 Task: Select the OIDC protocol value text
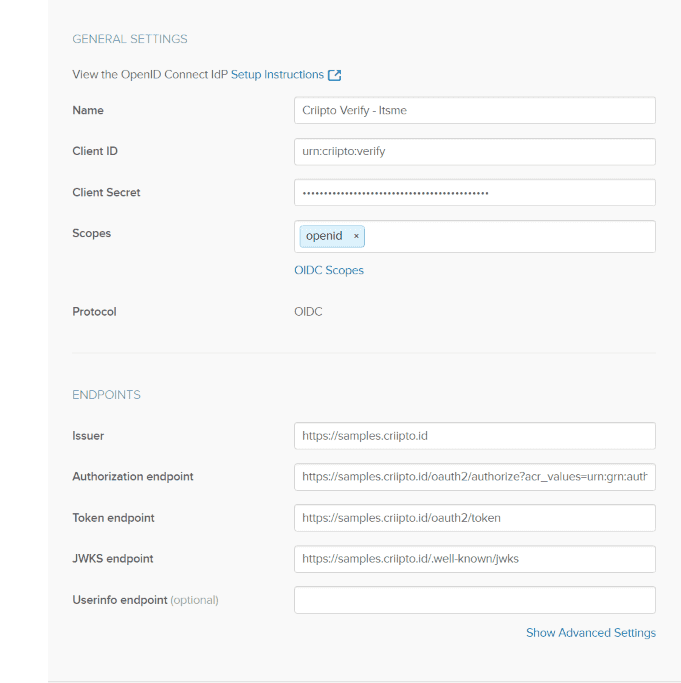pos(308,311)
